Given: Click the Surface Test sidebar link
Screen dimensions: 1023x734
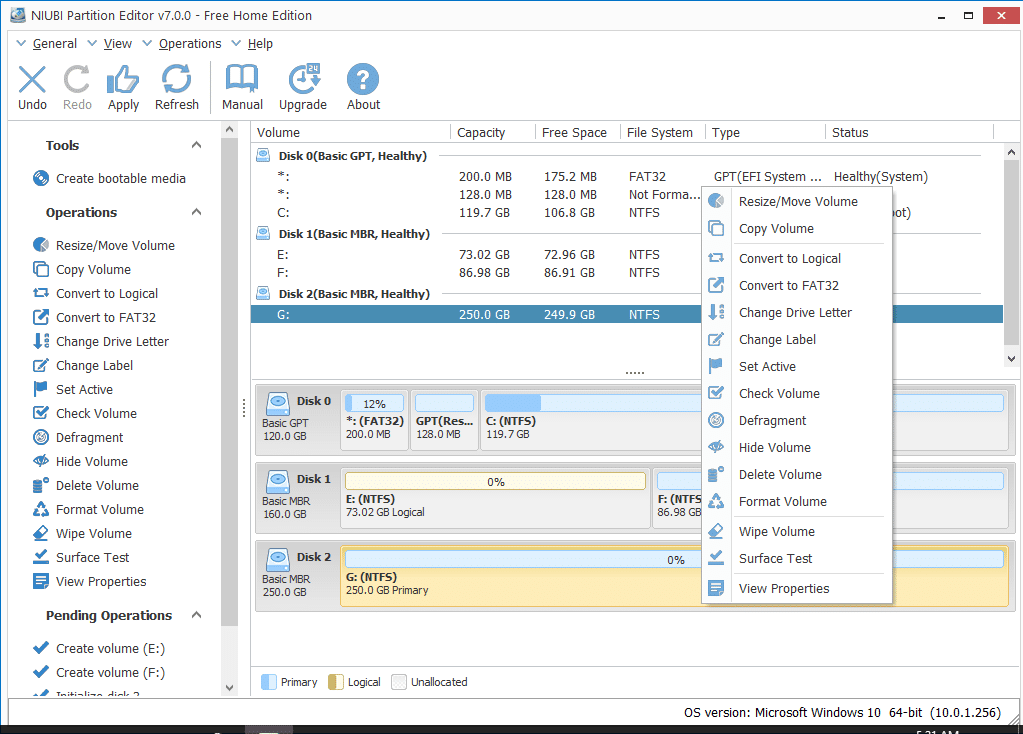Looking at the screenshot, I should coord(93,557).
